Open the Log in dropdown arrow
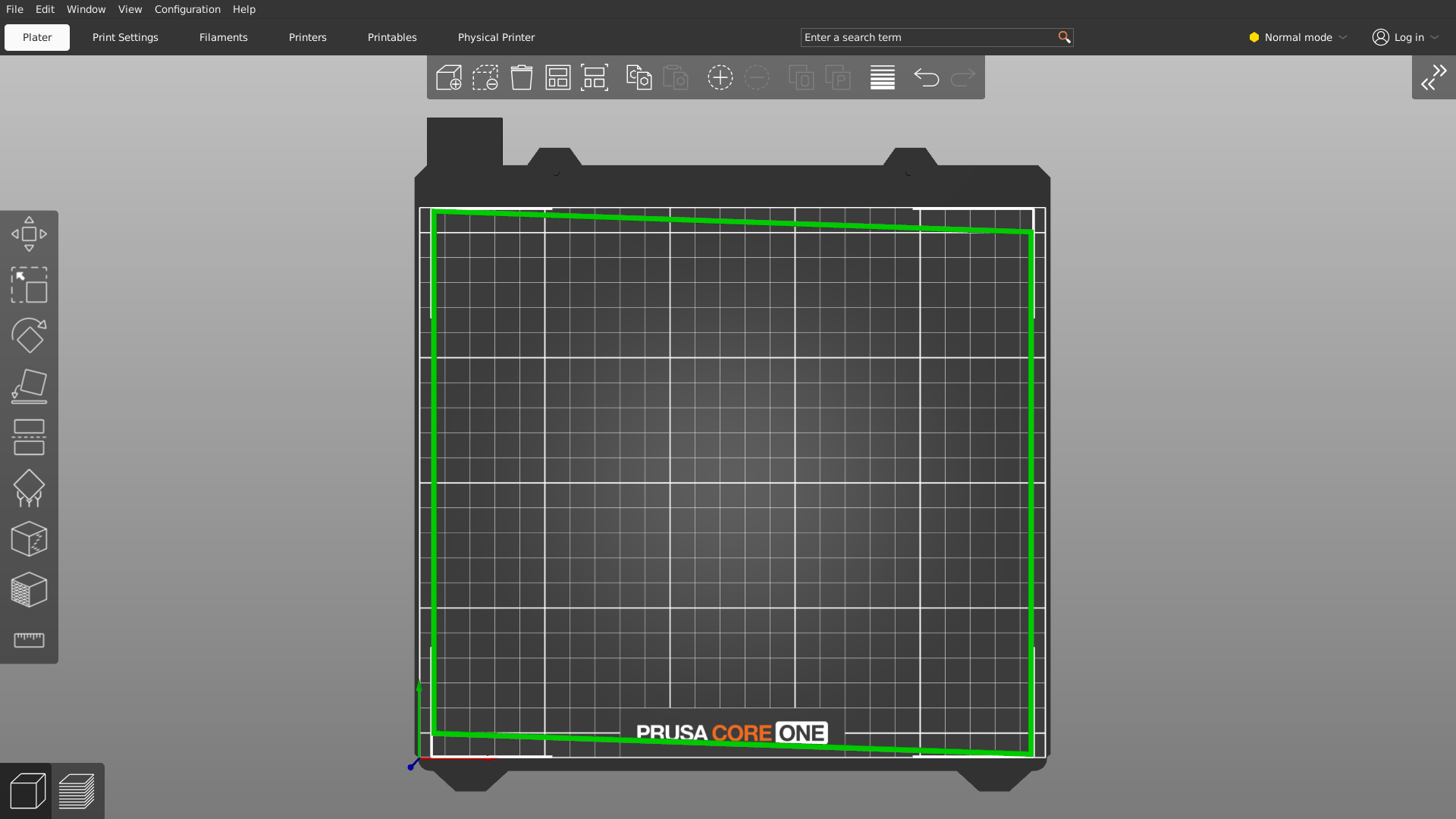This screenshot has width=1456, height=819. point(1434,37)
